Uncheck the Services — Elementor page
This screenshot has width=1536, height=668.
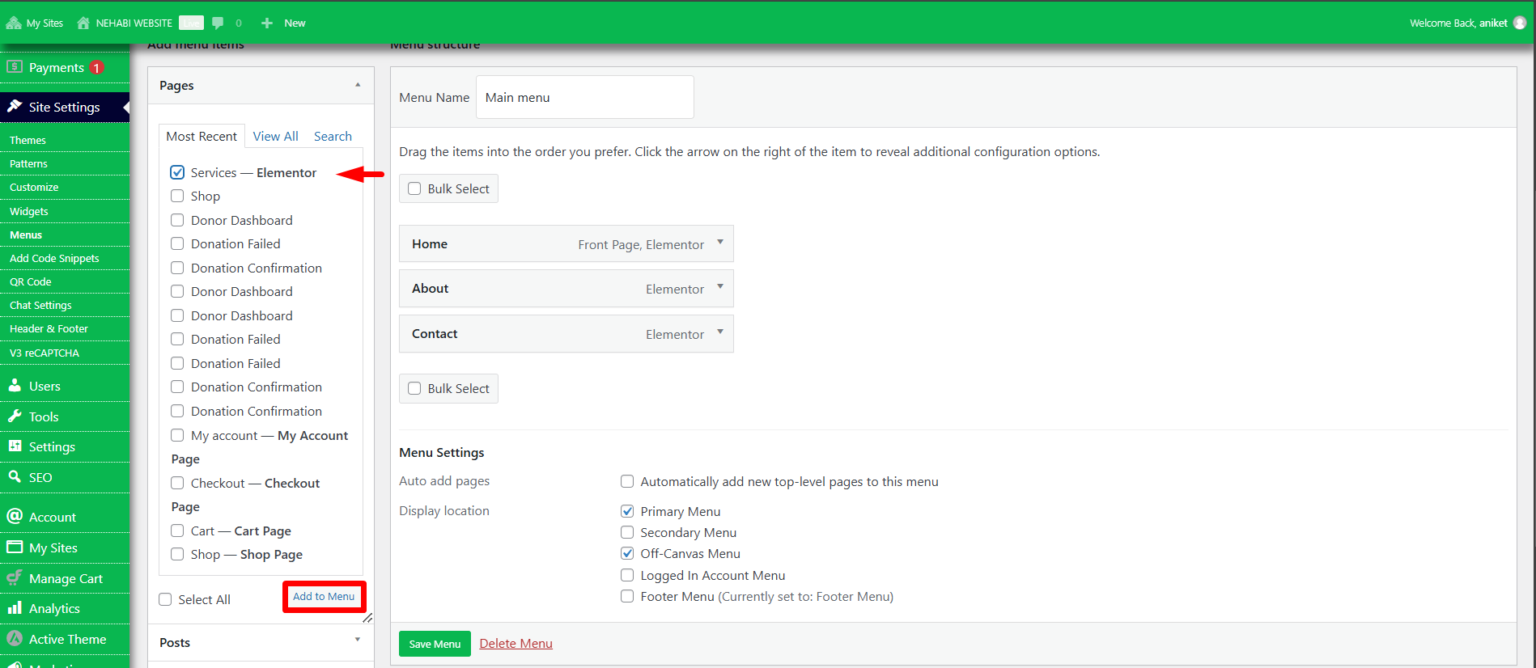coord(177,172)
